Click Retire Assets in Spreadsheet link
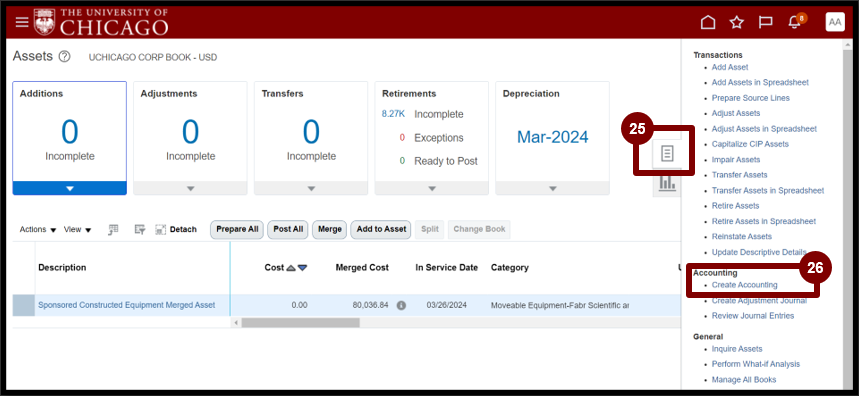This screenshot has height=396, width=859. point(764,221)
